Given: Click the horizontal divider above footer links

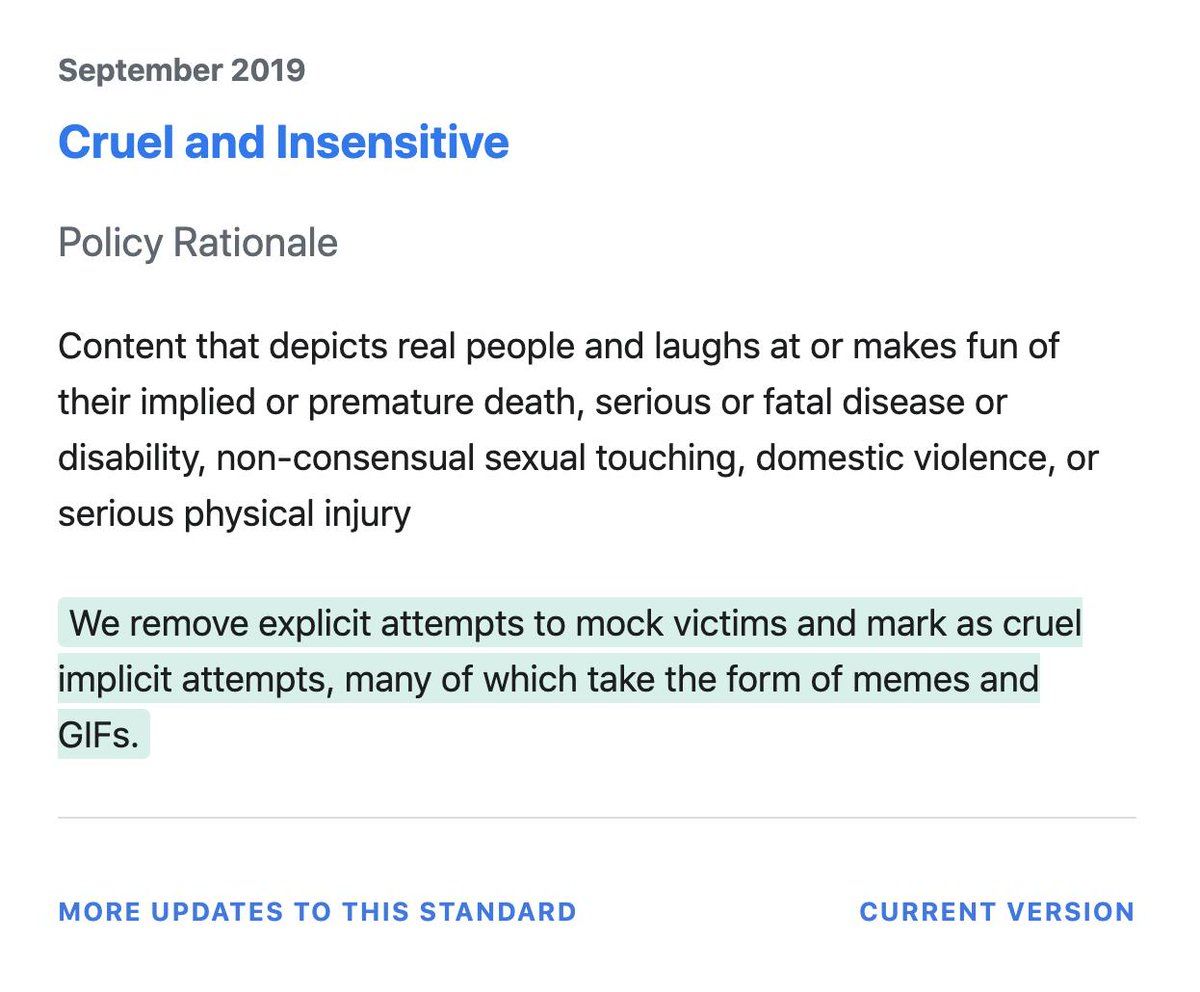Looking at the screenshot, I should tap(597, 817).
